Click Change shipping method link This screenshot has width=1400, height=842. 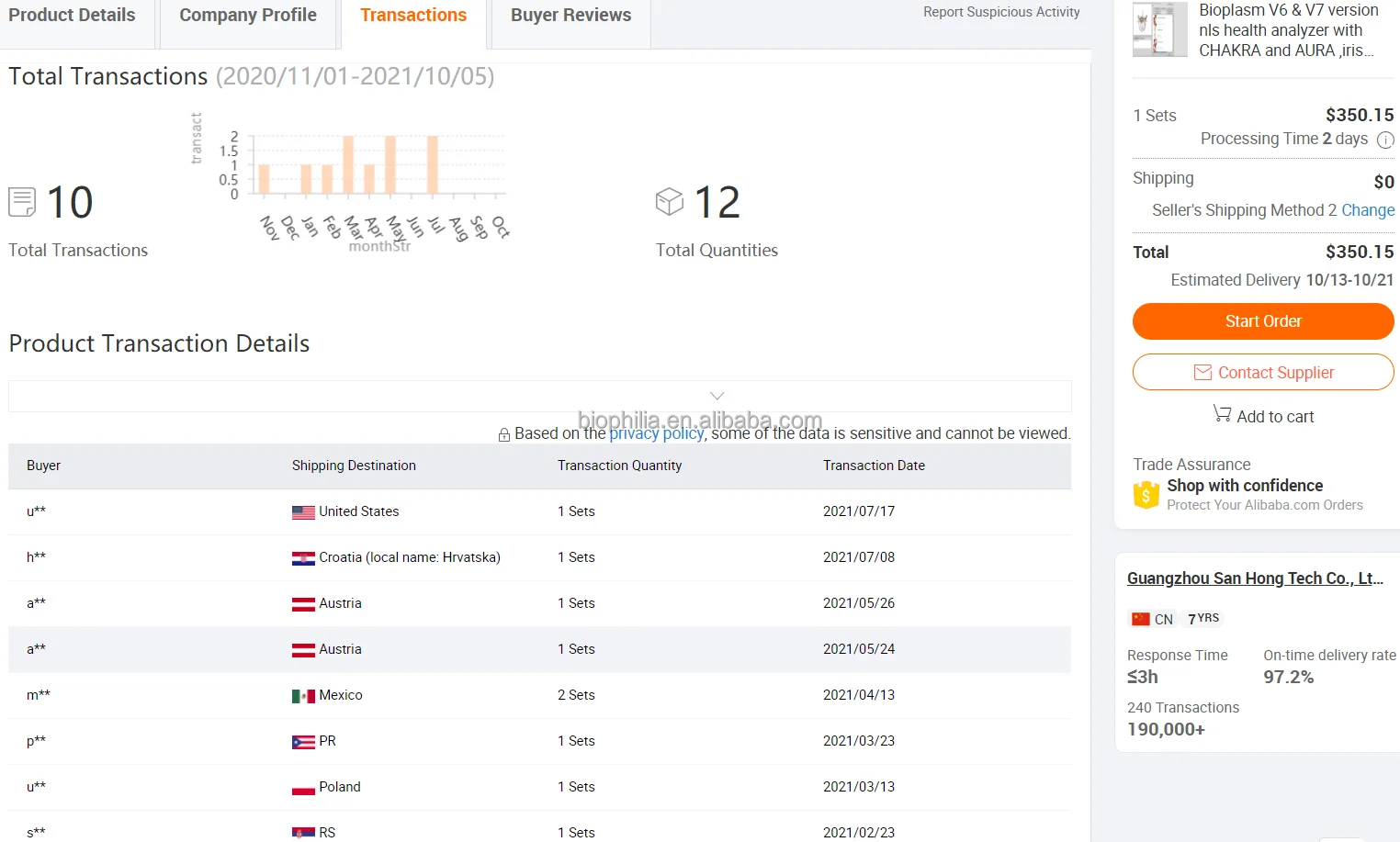point(1367,210)
